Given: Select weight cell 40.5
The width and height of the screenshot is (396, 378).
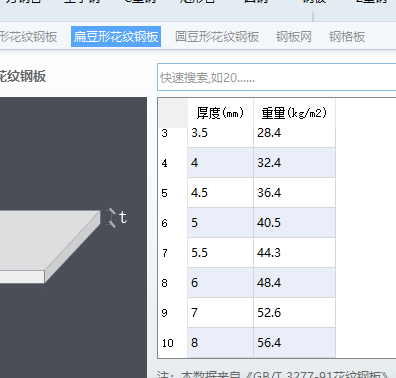Looking at the screenshot, I should 294,223.
